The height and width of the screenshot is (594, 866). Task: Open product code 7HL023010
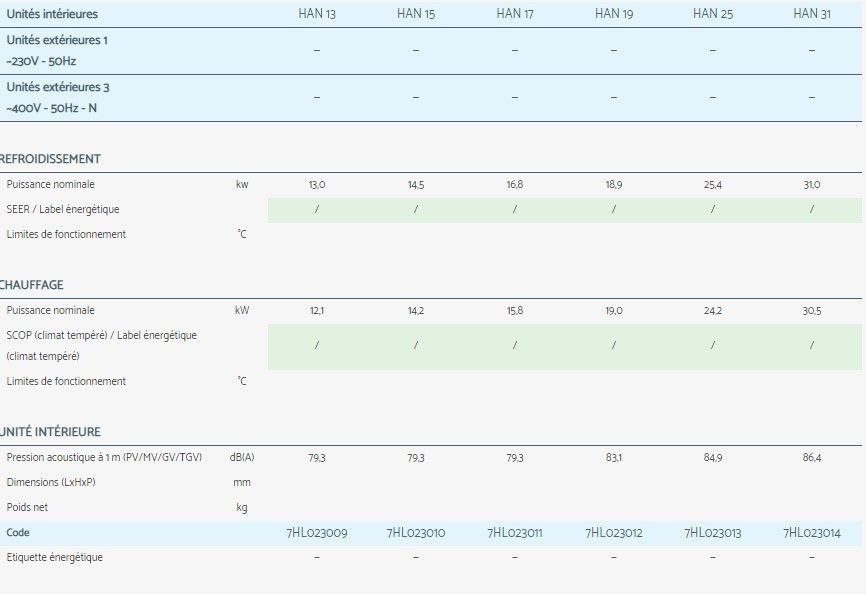(x=416, y=533)
